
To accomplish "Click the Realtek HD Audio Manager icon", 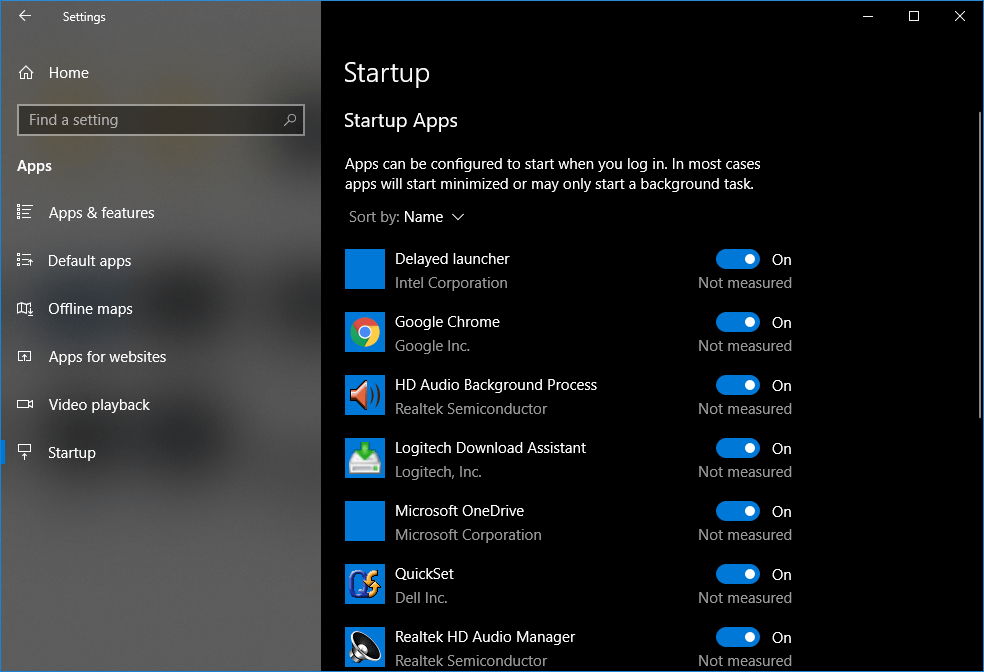I will tap(365, 647).
